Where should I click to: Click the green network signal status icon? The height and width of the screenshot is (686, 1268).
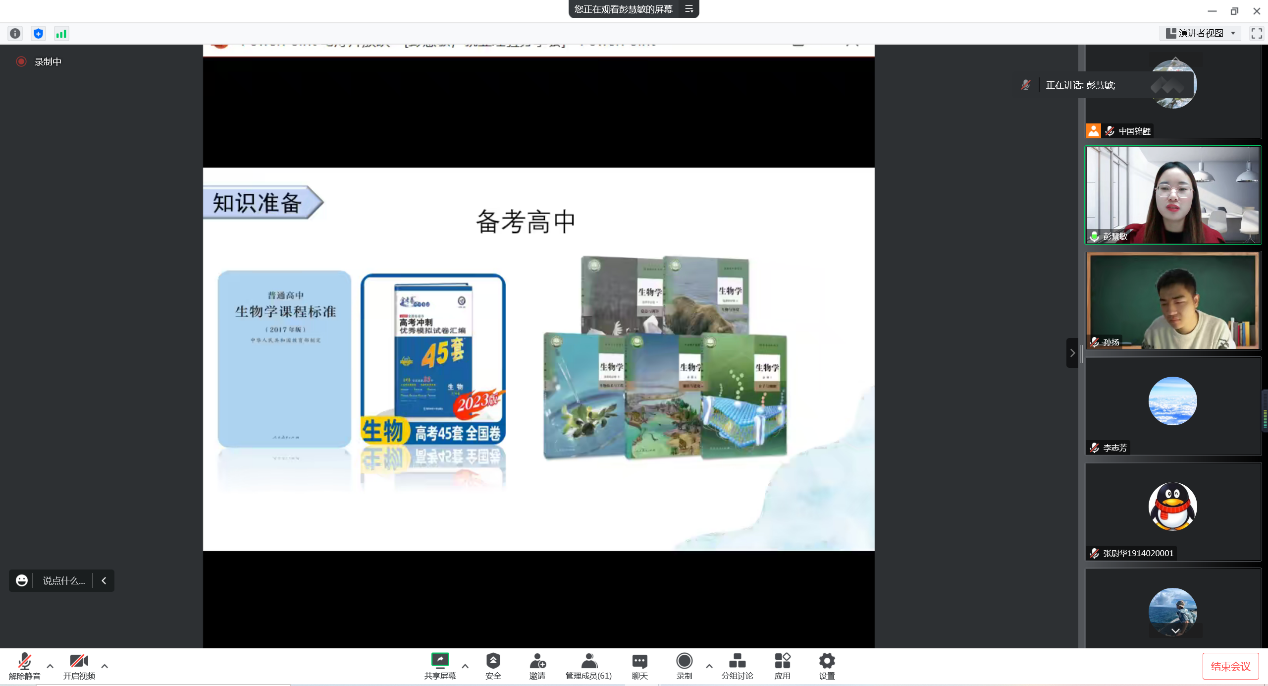[61, 33]
